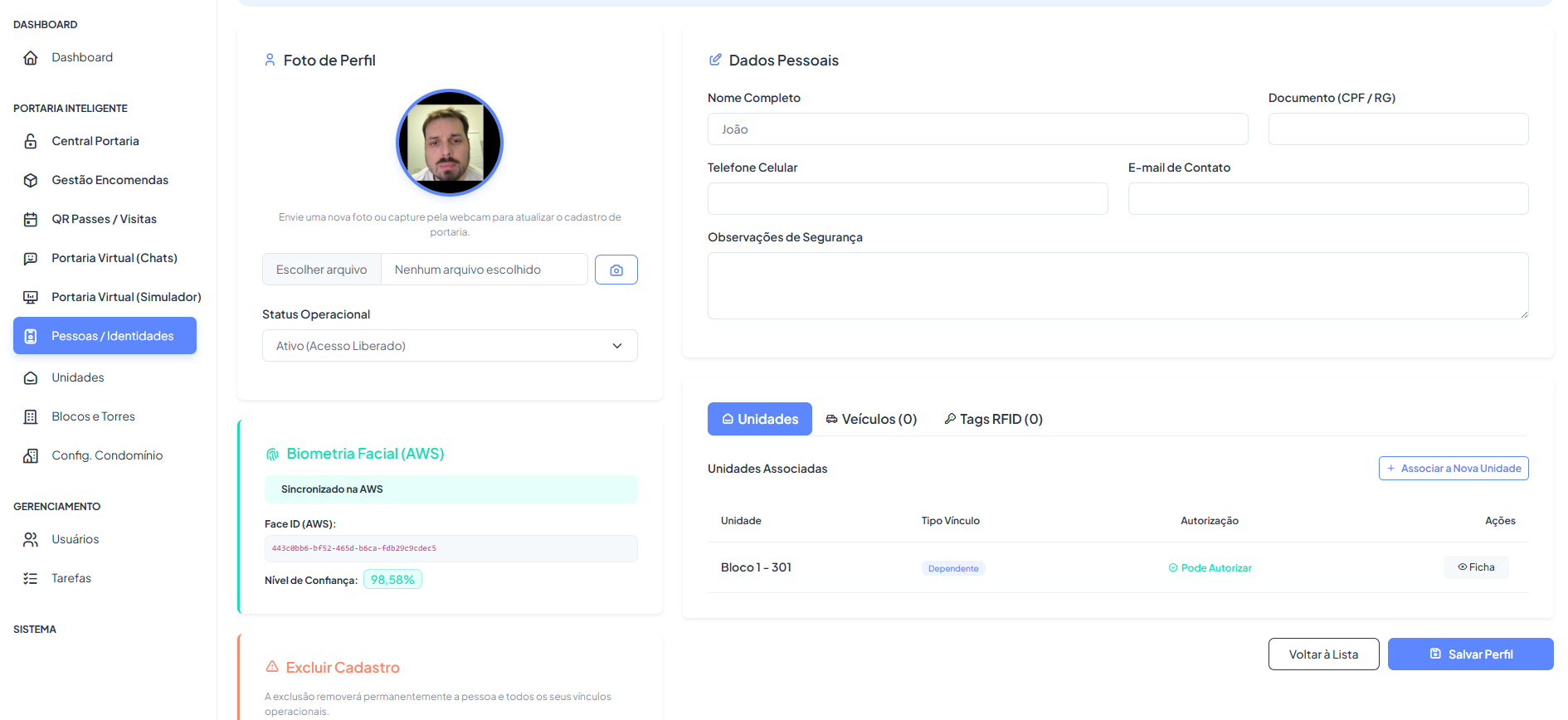Click the Usuários people icon
Image resolution: width=1568 pixels, height=720 pixels.
(x=31, y=539)
